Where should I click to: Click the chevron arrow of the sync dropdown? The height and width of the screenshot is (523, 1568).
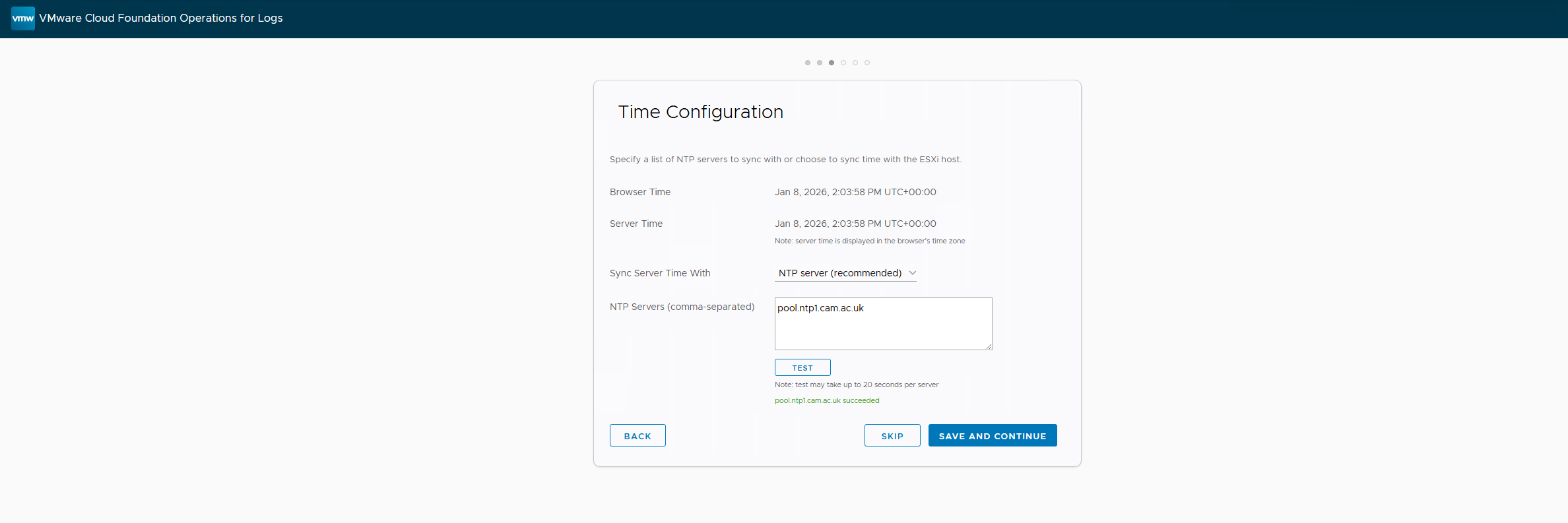tap(913, 273)
